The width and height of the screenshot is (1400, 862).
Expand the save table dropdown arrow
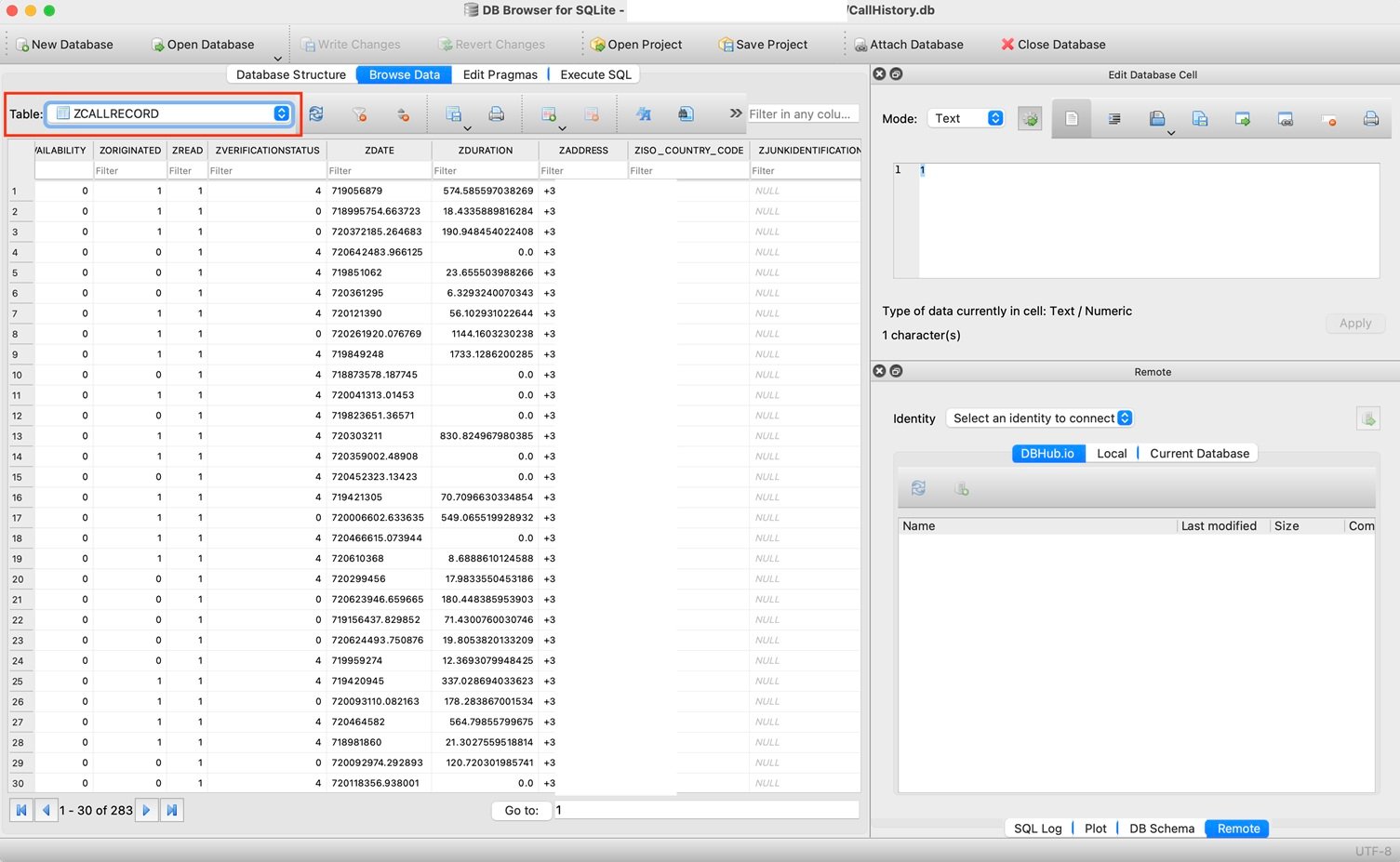coord(467,128)
